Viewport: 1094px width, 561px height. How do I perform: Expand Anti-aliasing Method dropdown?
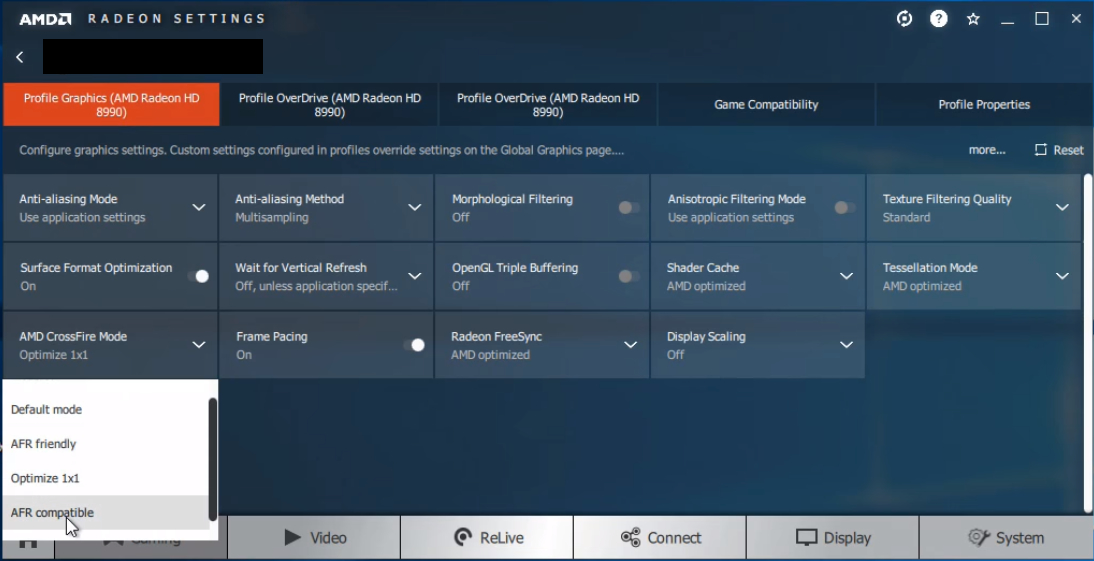coord(414,207)
